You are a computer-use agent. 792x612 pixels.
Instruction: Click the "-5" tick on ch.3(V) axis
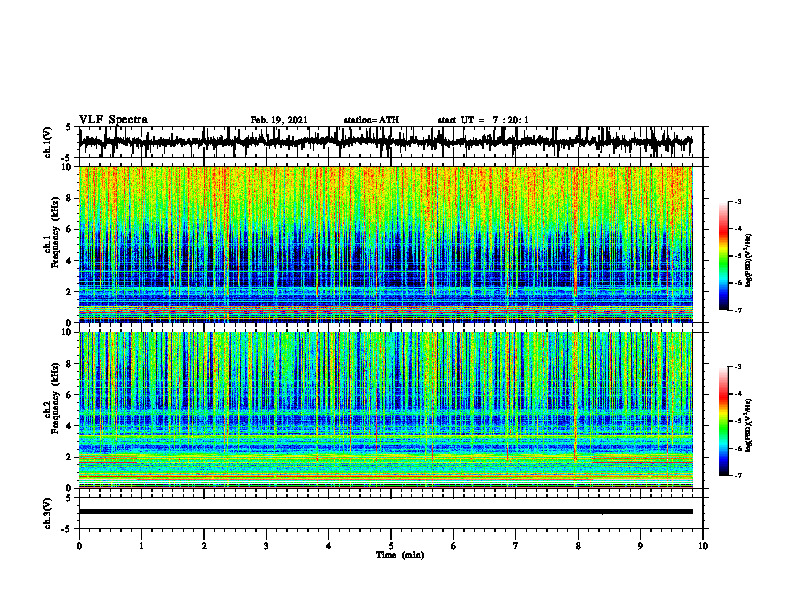(x=67, y=529)
